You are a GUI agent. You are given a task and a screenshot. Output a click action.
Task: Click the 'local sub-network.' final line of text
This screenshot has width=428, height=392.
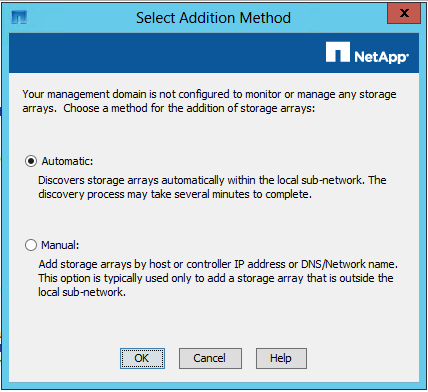tap(82, 292)
